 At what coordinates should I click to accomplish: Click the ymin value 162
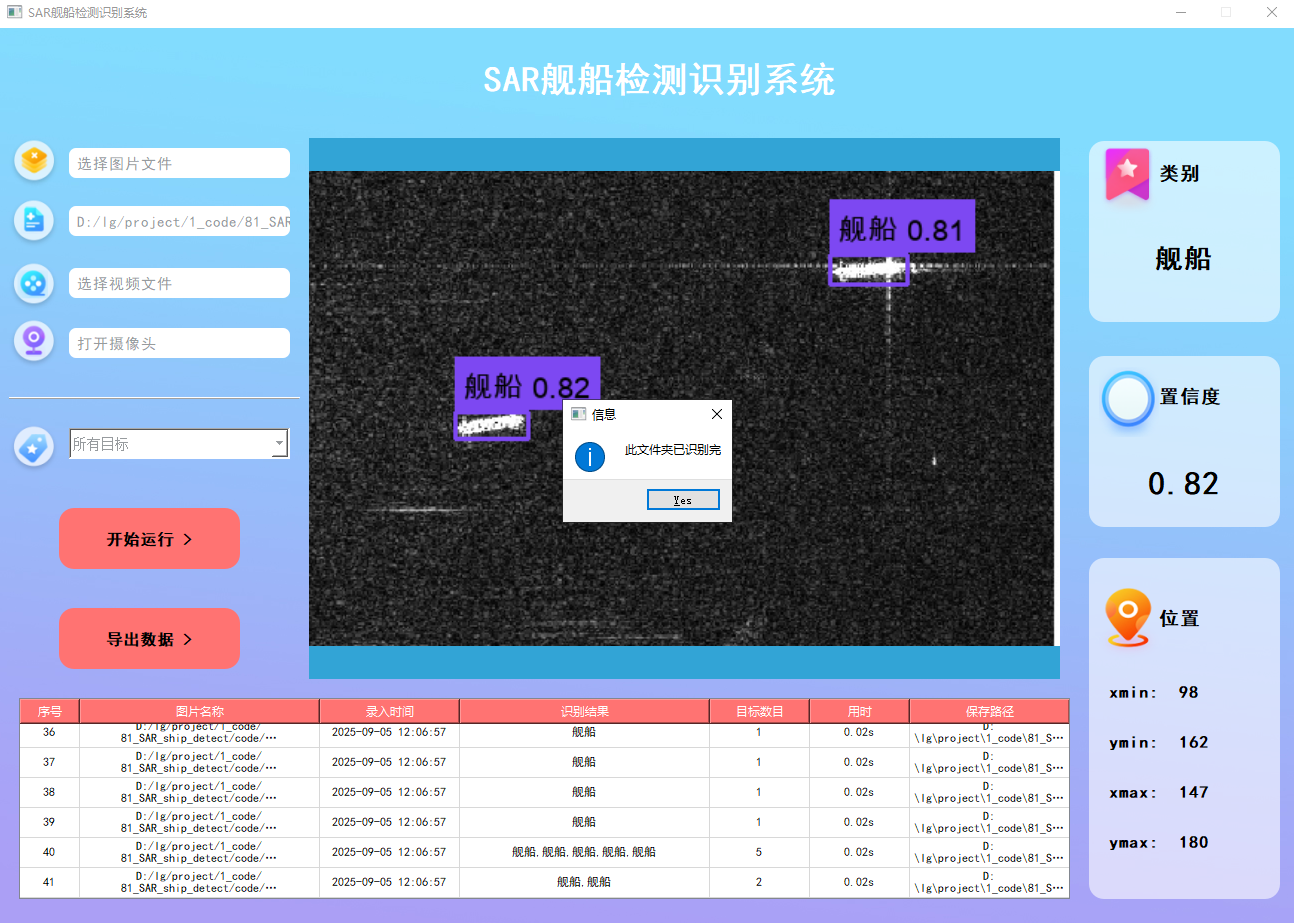tap(1193, 742)
